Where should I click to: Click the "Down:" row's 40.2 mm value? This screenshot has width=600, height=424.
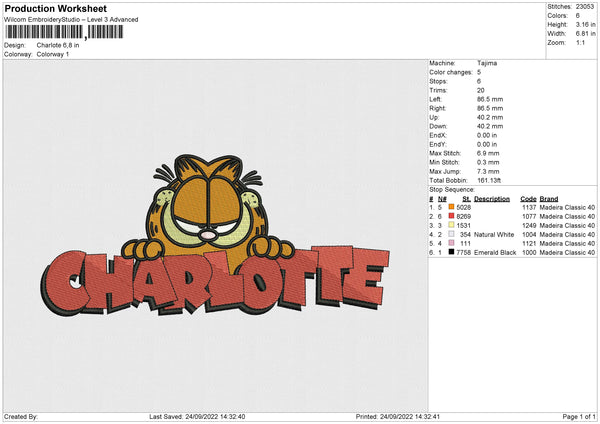pyautogui.click(x=490, y=126)
